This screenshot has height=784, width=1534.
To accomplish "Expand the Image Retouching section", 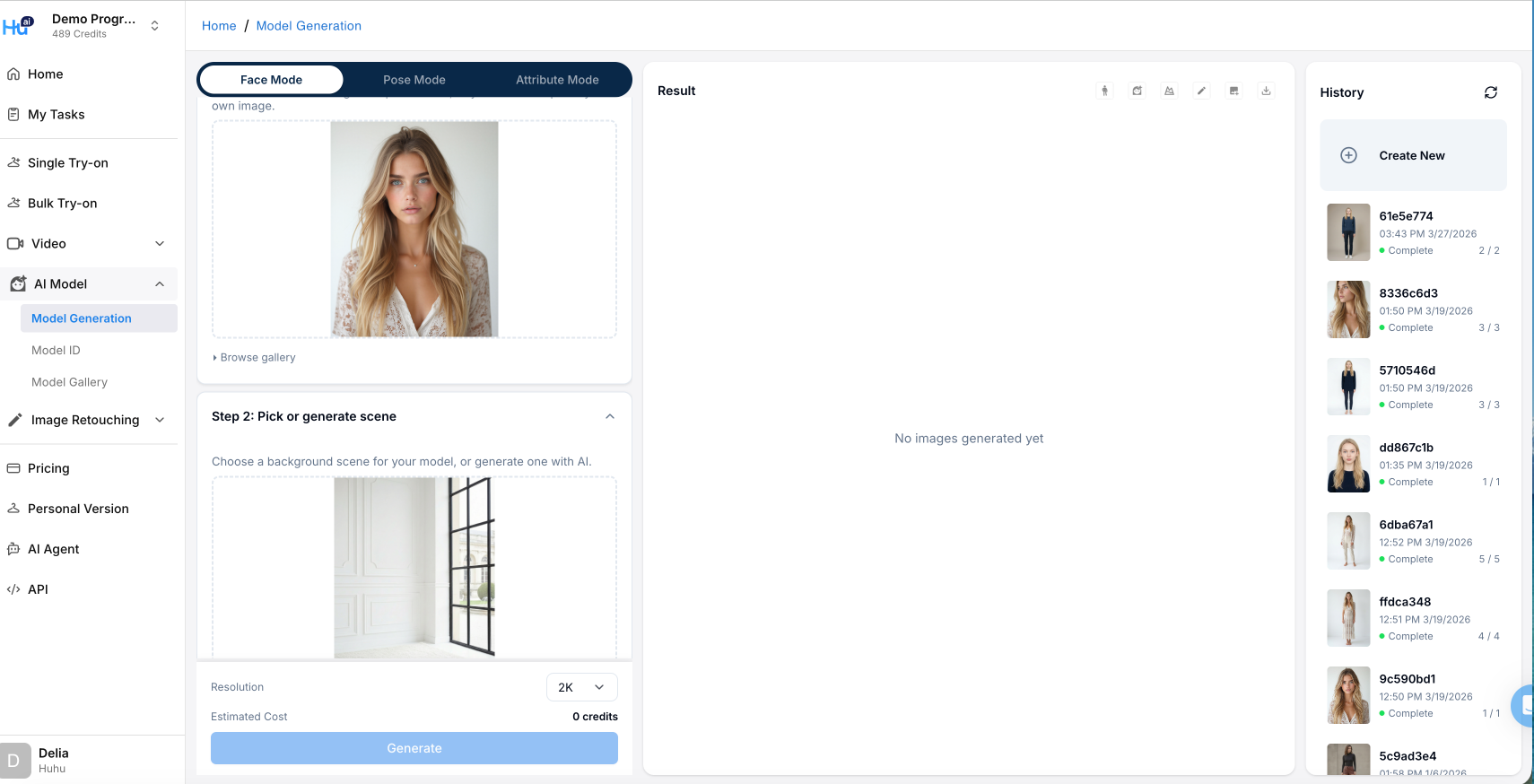I will pyautogui.click(x=160, y=420).
